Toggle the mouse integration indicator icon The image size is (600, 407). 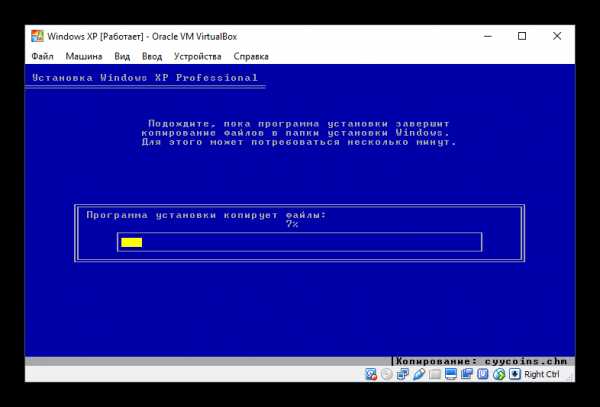pos(499,374)
